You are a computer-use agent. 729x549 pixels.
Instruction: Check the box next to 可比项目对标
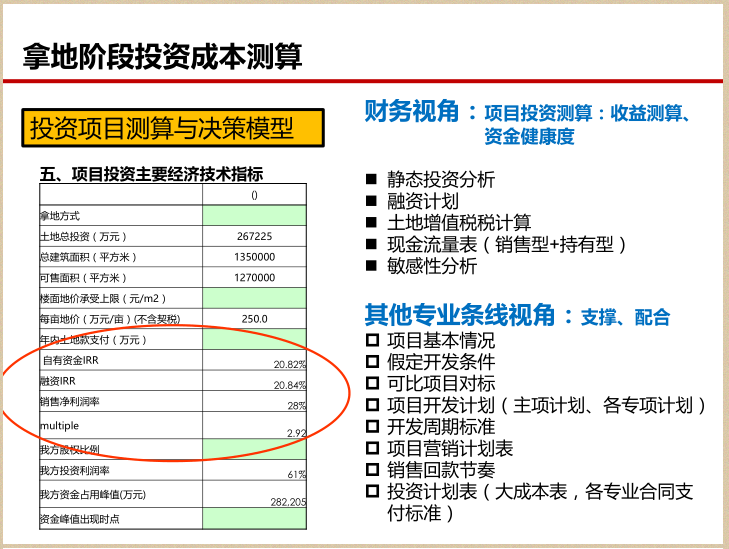[372, 384]
